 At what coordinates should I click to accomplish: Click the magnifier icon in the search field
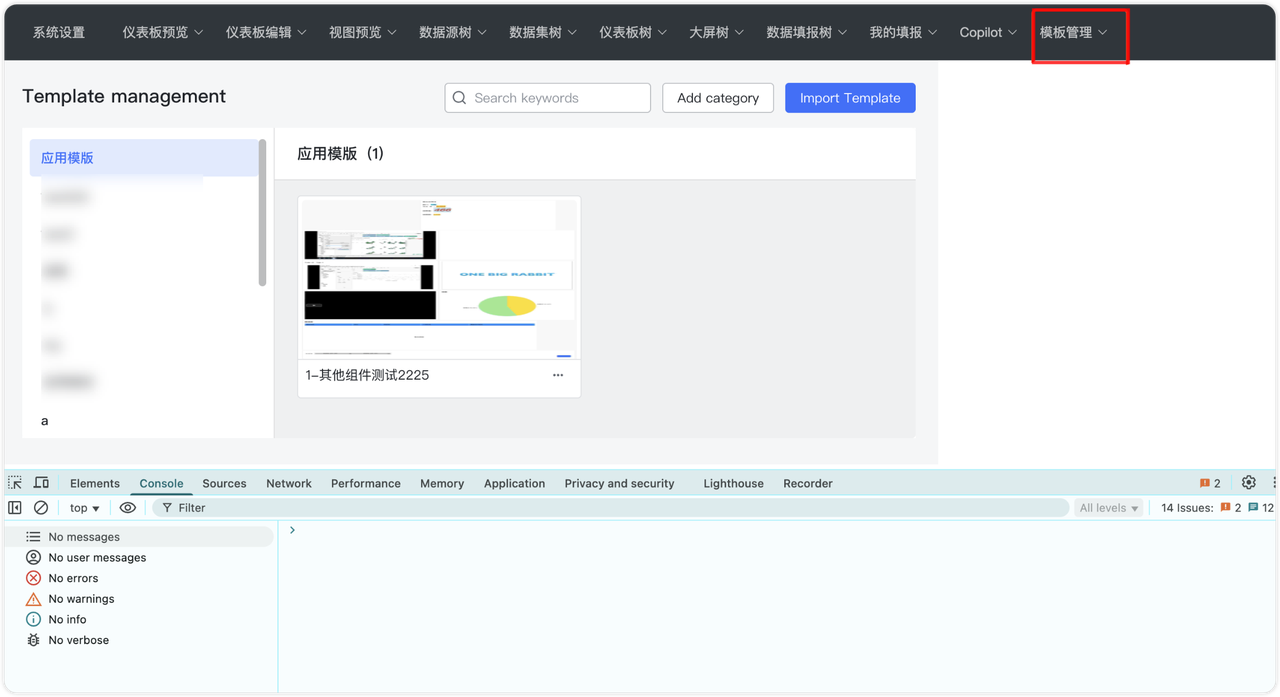(459, 97)
